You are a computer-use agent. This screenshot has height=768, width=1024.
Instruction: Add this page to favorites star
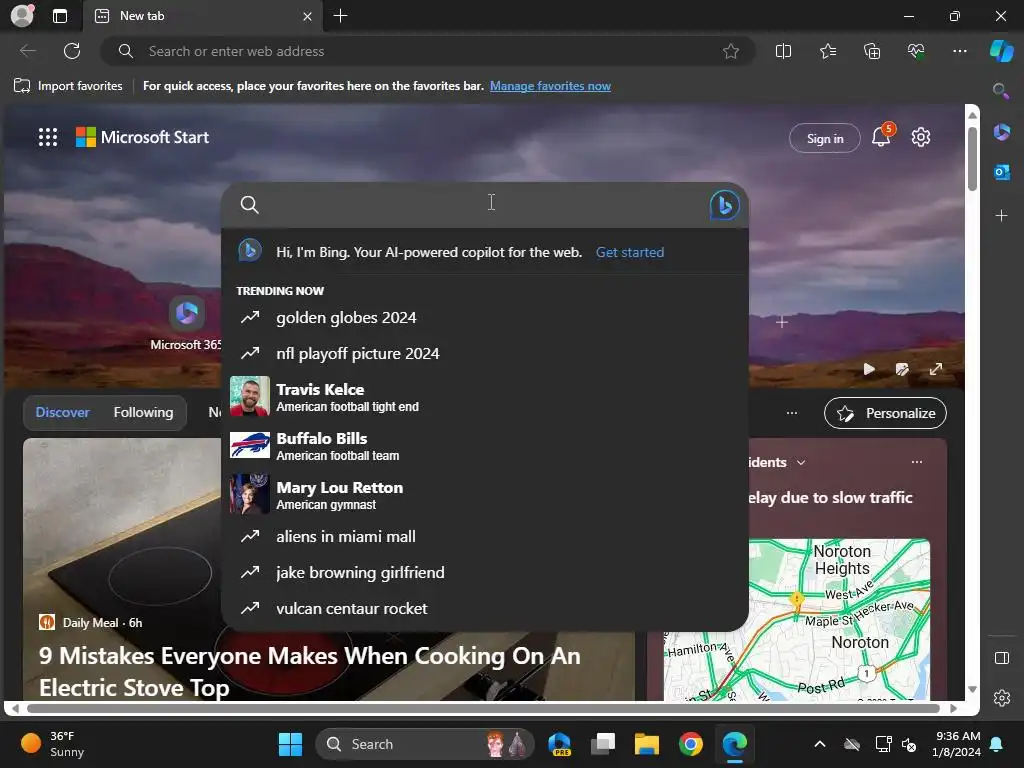tap(731, 51)
